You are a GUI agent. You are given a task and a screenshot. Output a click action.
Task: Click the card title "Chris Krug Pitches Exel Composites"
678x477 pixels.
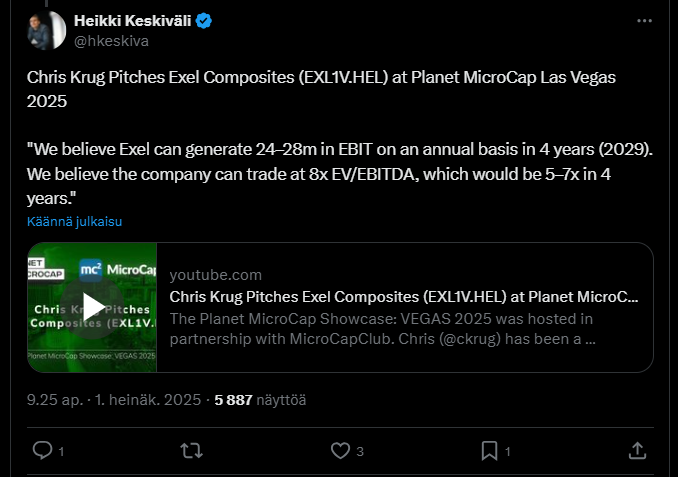(x=404, y=296)
